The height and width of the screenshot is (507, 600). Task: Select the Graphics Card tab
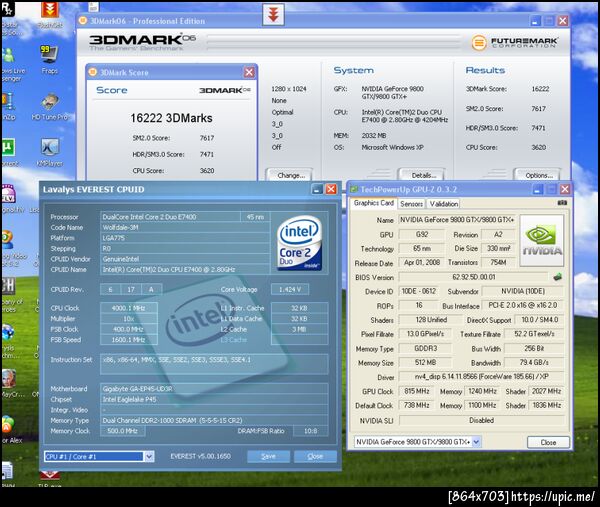(x=373, y=203)
